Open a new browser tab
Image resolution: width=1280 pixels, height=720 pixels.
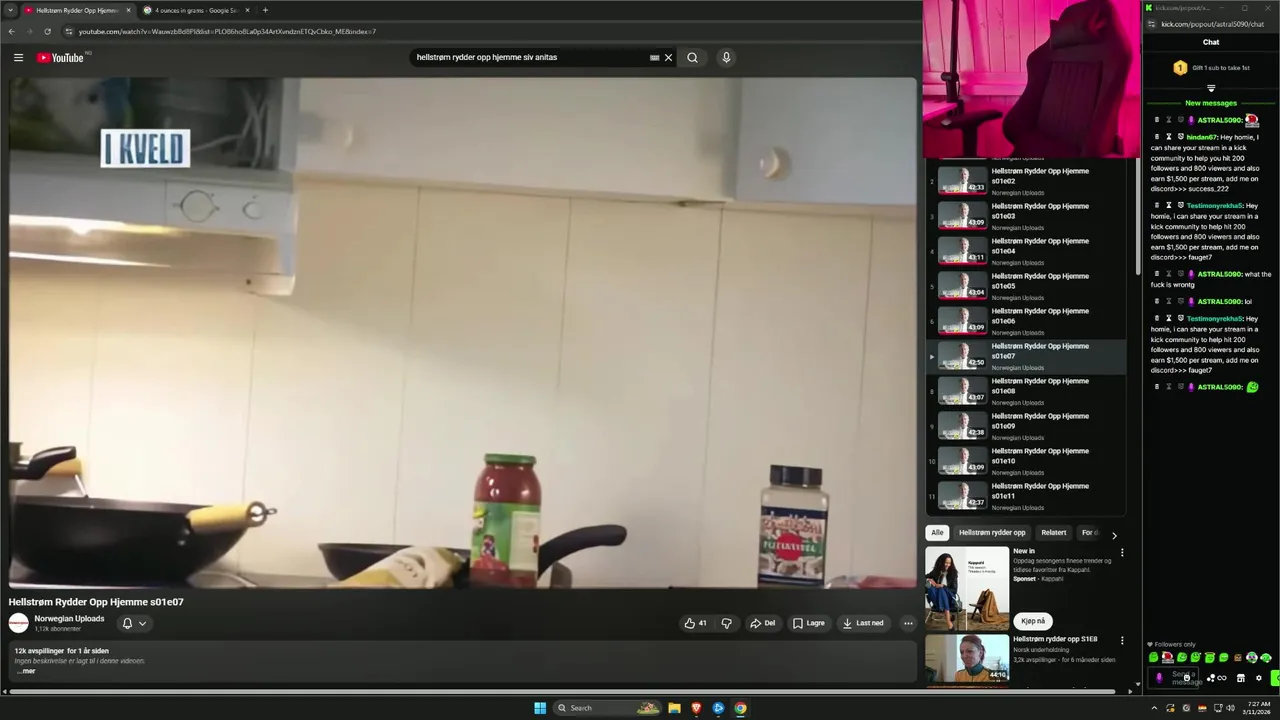pyautogui.click(x=265, y=10)
